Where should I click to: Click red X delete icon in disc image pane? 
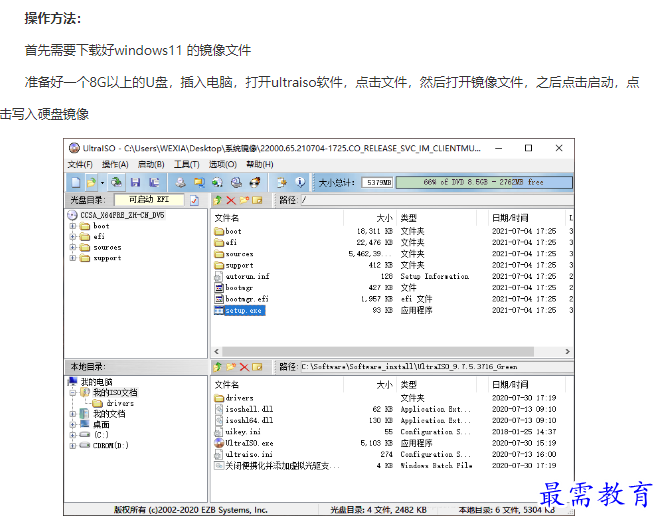tap(231, 200)
